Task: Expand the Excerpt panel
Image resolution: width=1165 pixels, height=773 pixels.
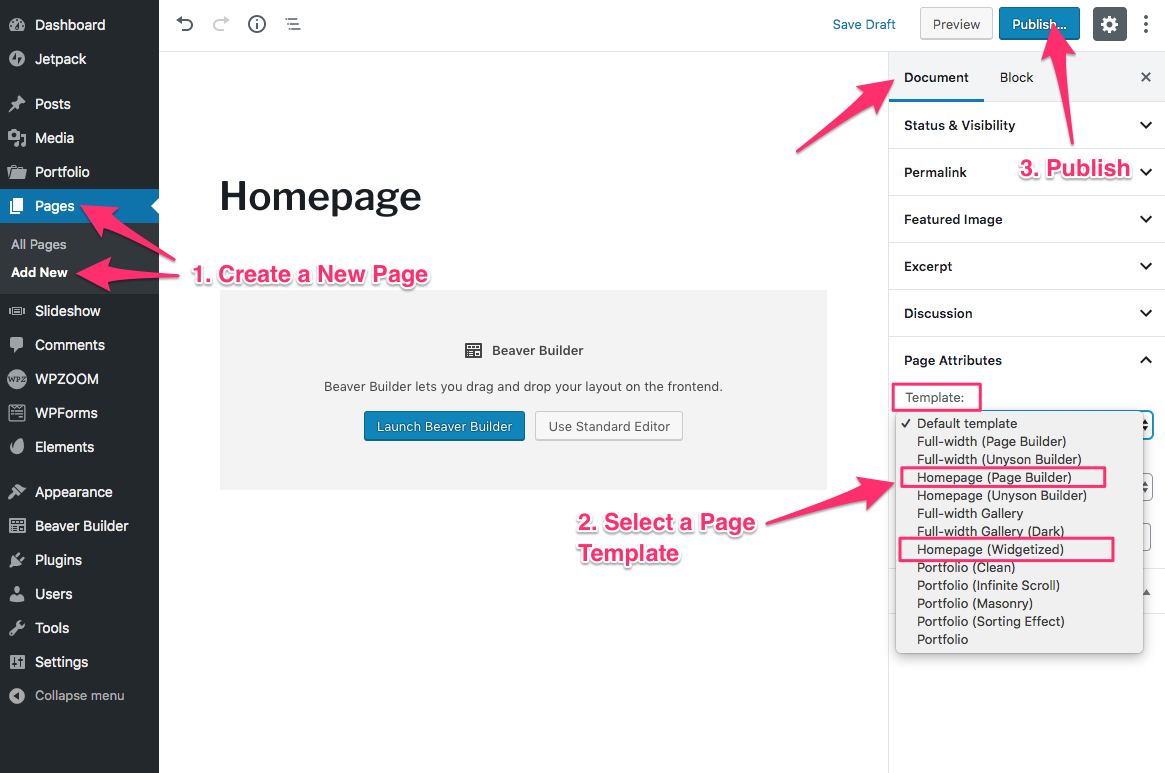Action: click(1027, 266)
